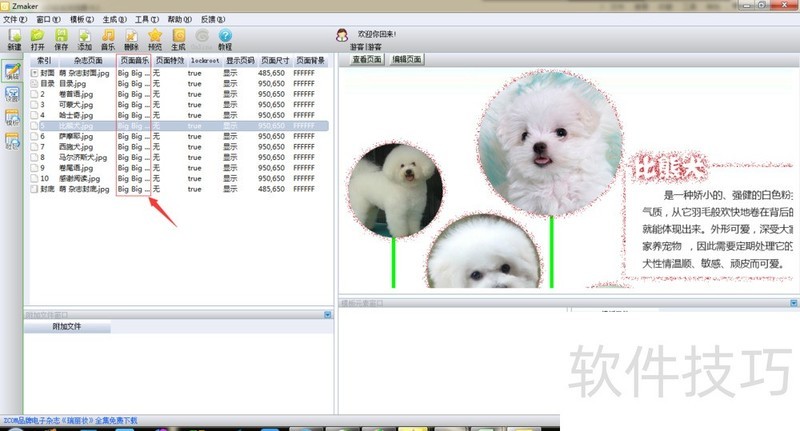Click the lockroot column header
Image resolution: width=800 pixels, height=431 pixels.
click(205, 60)
